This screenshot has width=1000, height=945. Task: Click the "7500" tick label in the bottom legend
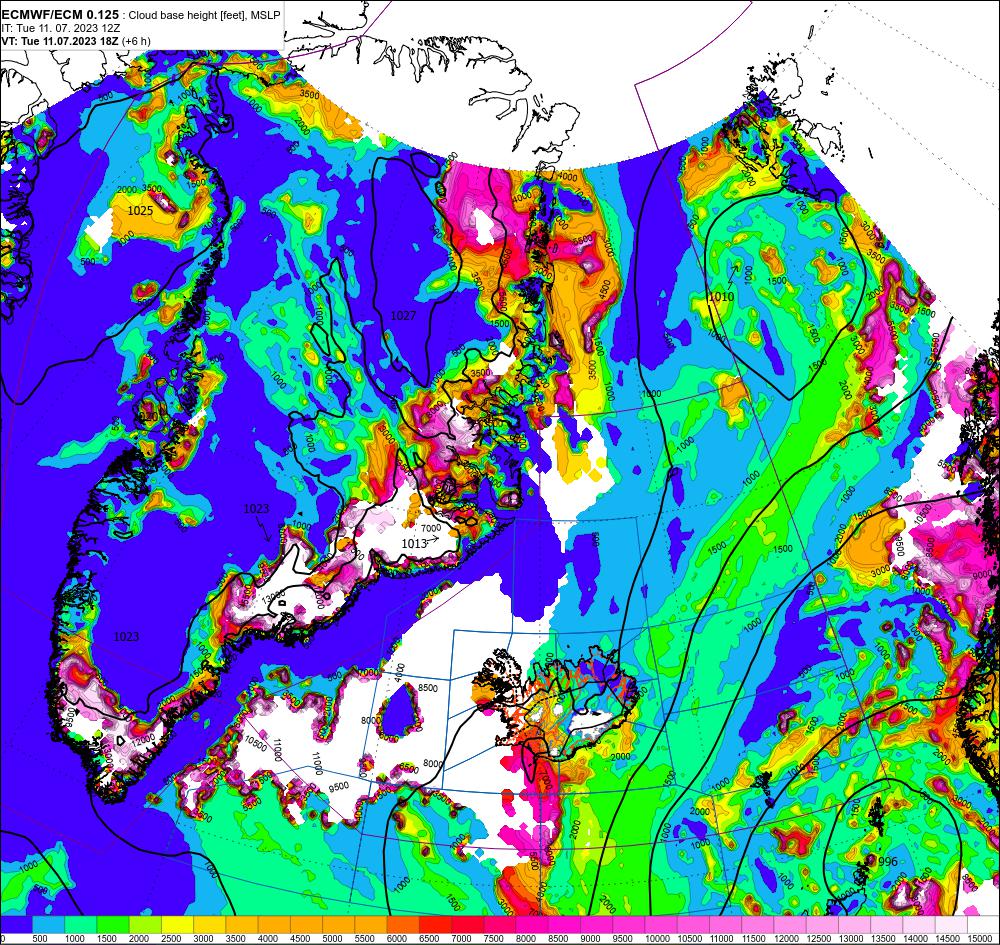pyautogui.click(x=494, y=939)
